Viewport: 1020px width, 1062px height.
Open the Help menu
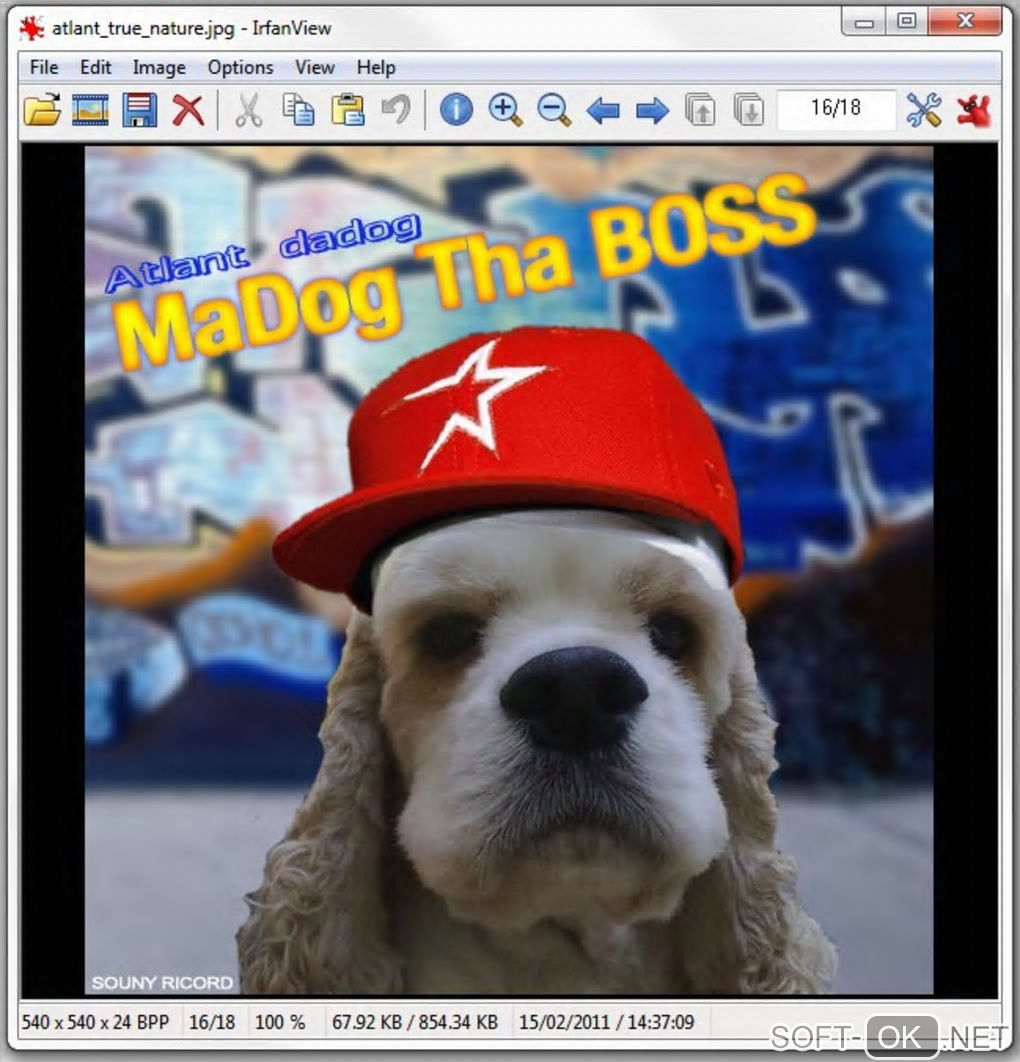pos(376,68)
